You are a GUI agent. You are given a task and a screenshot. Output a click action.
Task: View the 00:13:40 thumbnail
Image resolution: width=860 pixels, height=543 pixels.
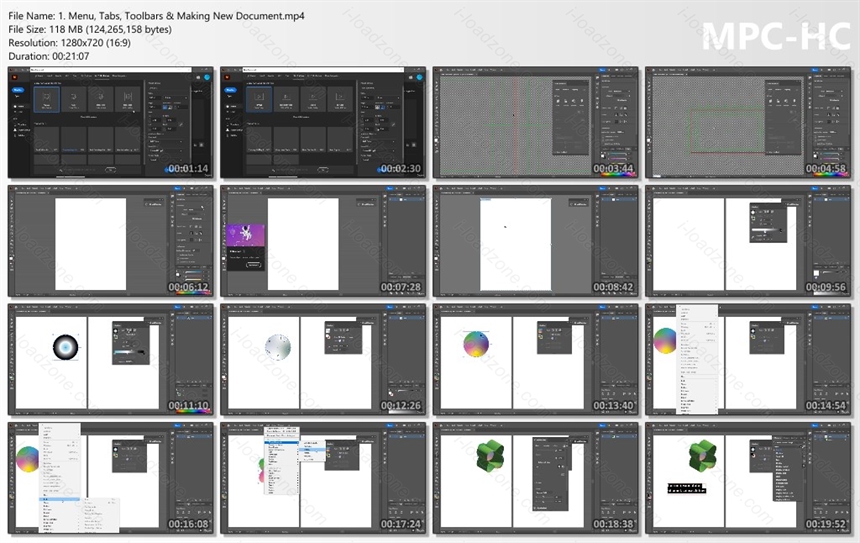[x=536, y=359]
